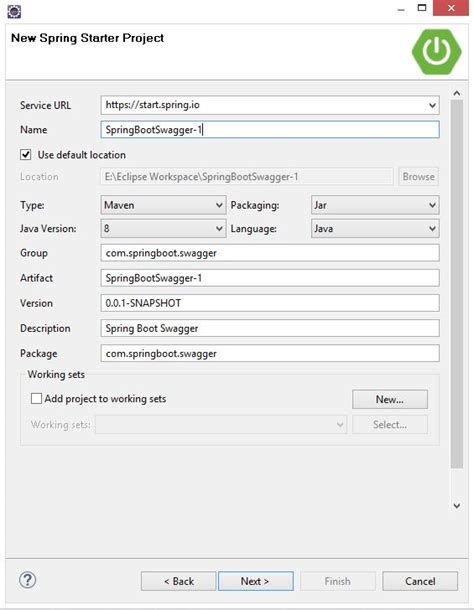474x610 pixels.
Task: Open the Java Version dropdown
Action: (163, 228)
